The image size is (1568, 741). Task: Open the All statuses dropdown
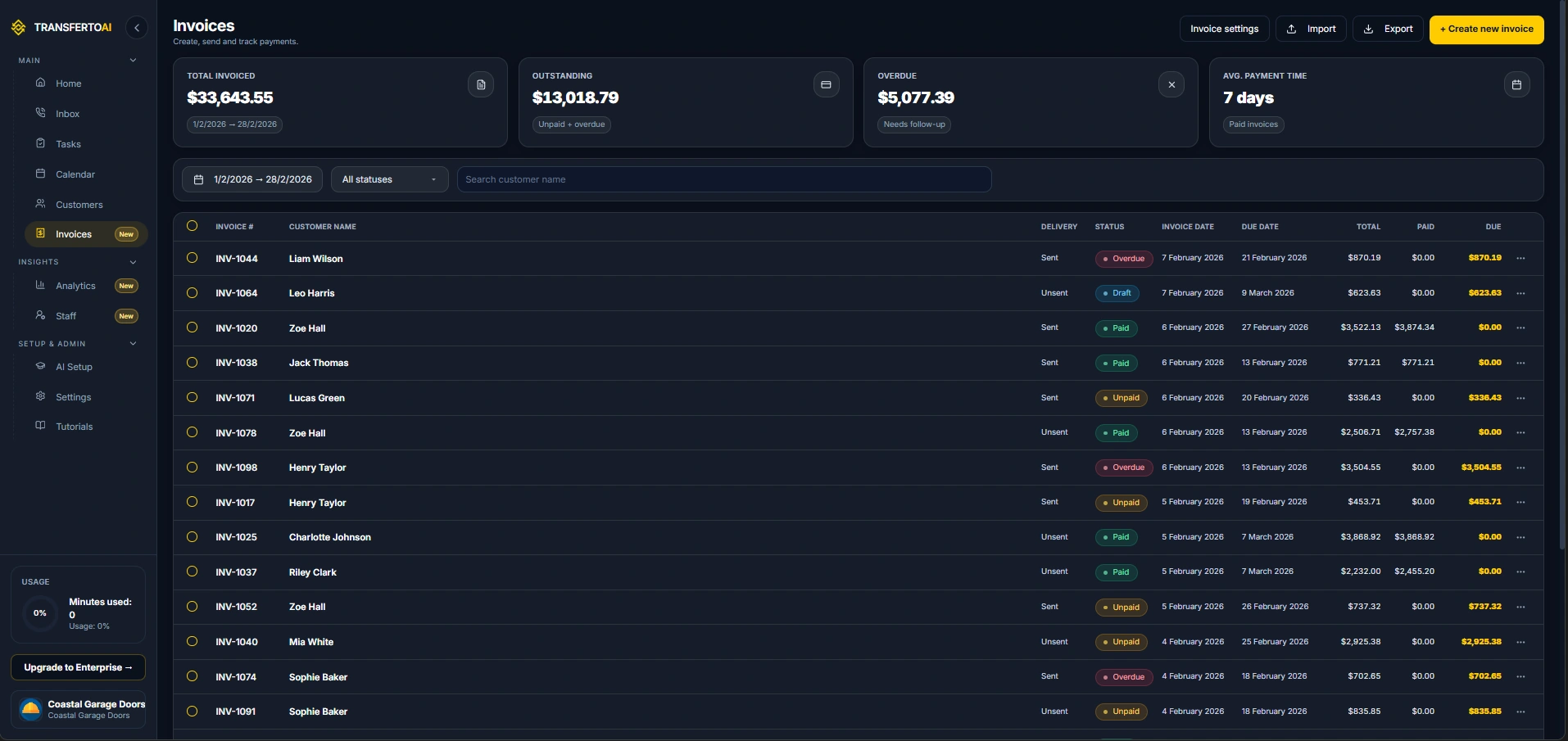(x=389, y=179)
